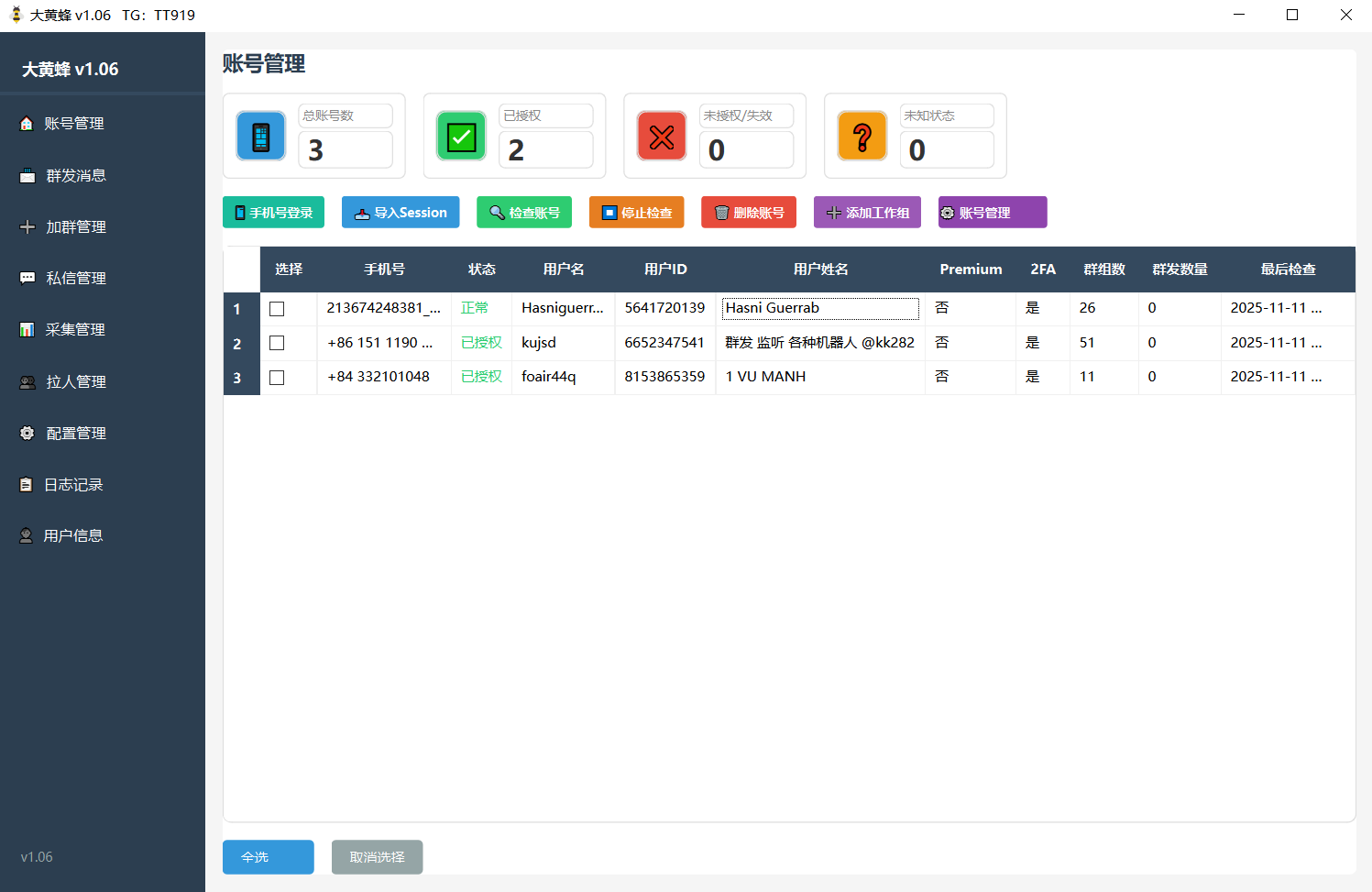Click the orange question mark unknown status icon
The width and height of the screenshot is (1372, 892).
point(862,137)
